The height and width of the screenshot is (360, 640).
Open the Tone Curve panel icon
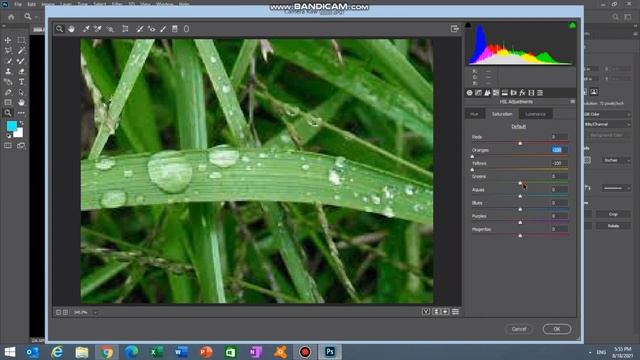(x=478, y=93)
